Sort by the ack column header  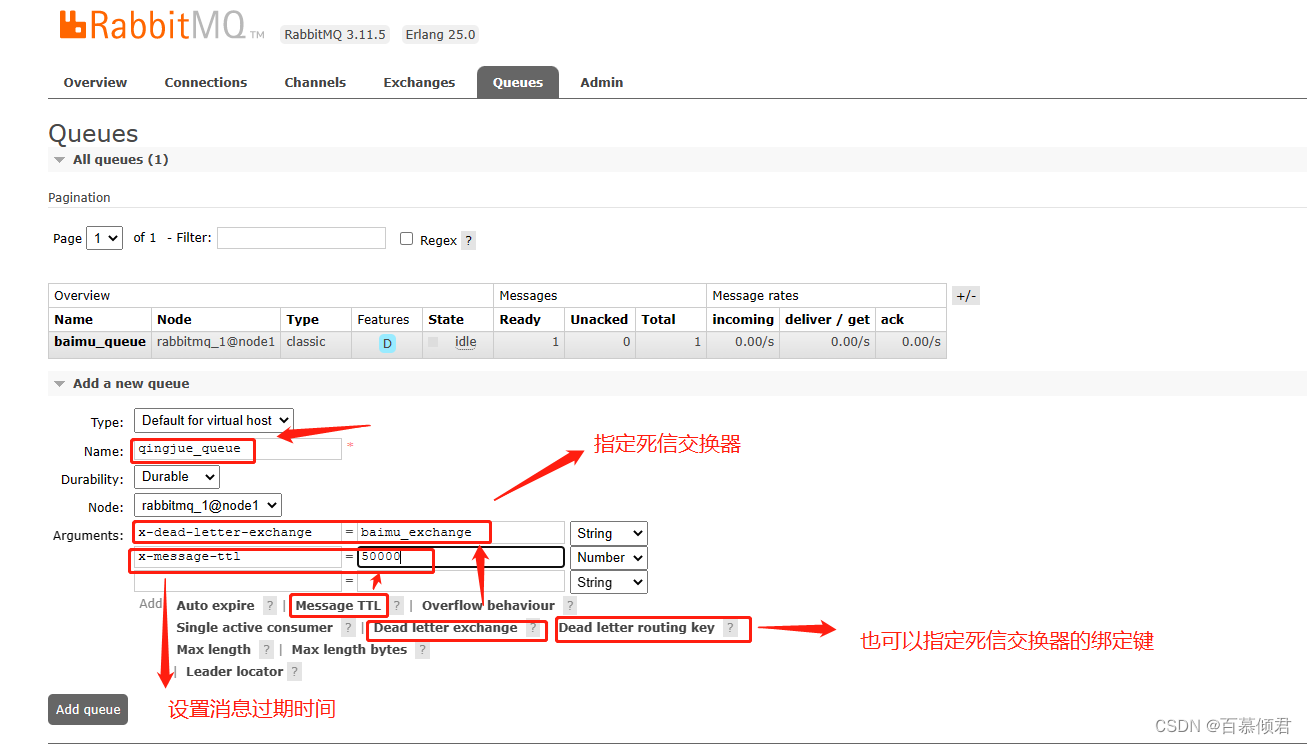pyautogui.click(x=892, y=319)
